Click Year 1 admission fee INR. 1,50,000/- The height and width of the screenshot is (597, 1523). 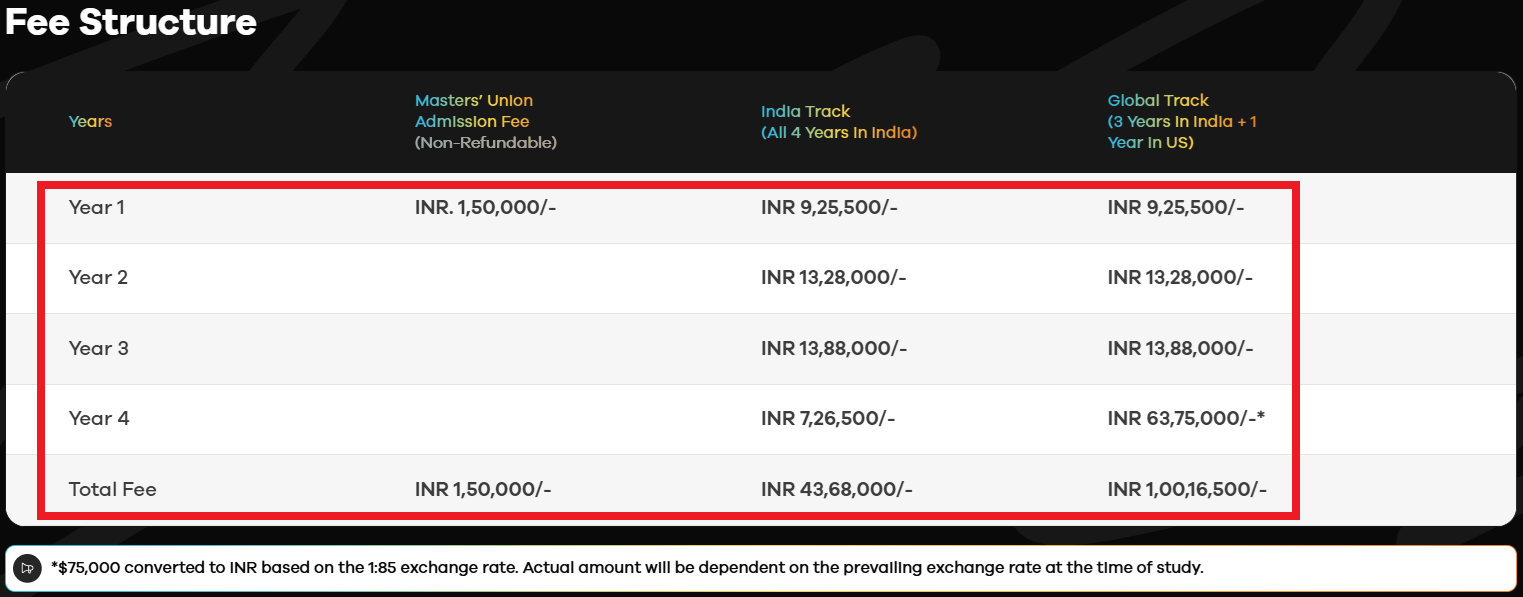[x=485, y=207]
